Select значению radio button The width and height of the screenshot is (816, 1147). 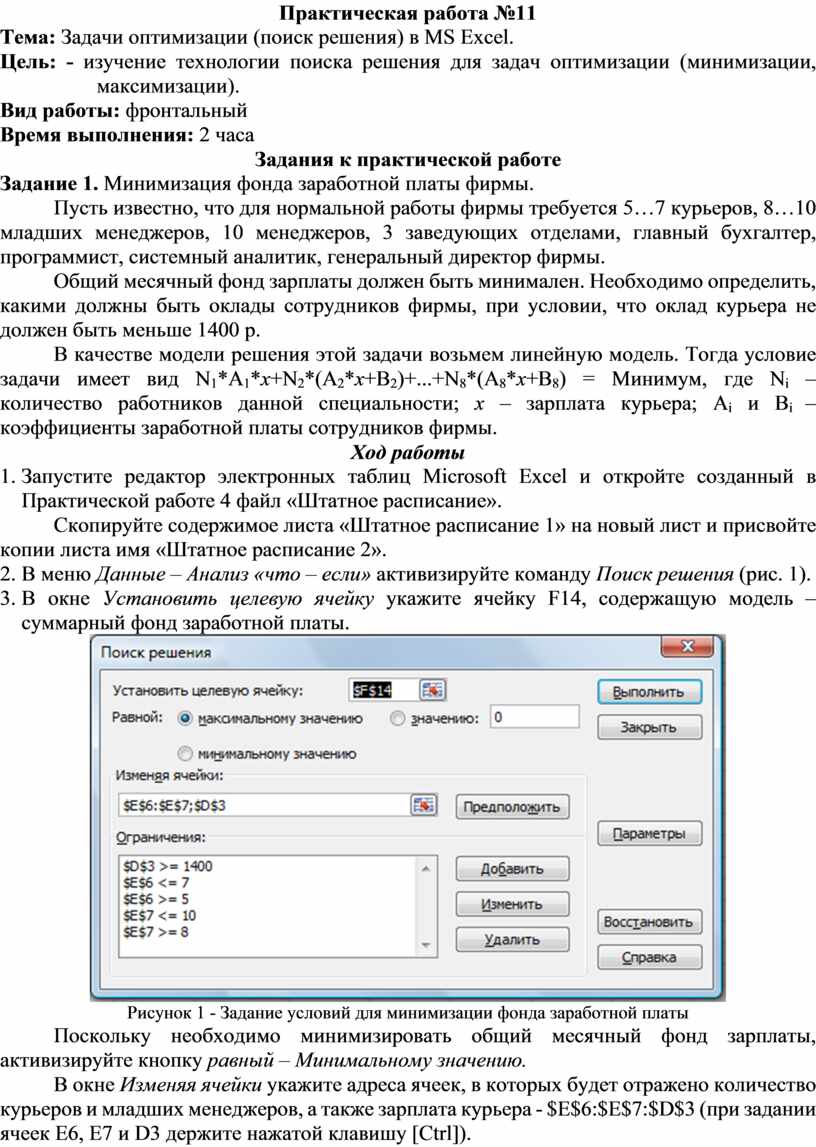pos(397,718)
